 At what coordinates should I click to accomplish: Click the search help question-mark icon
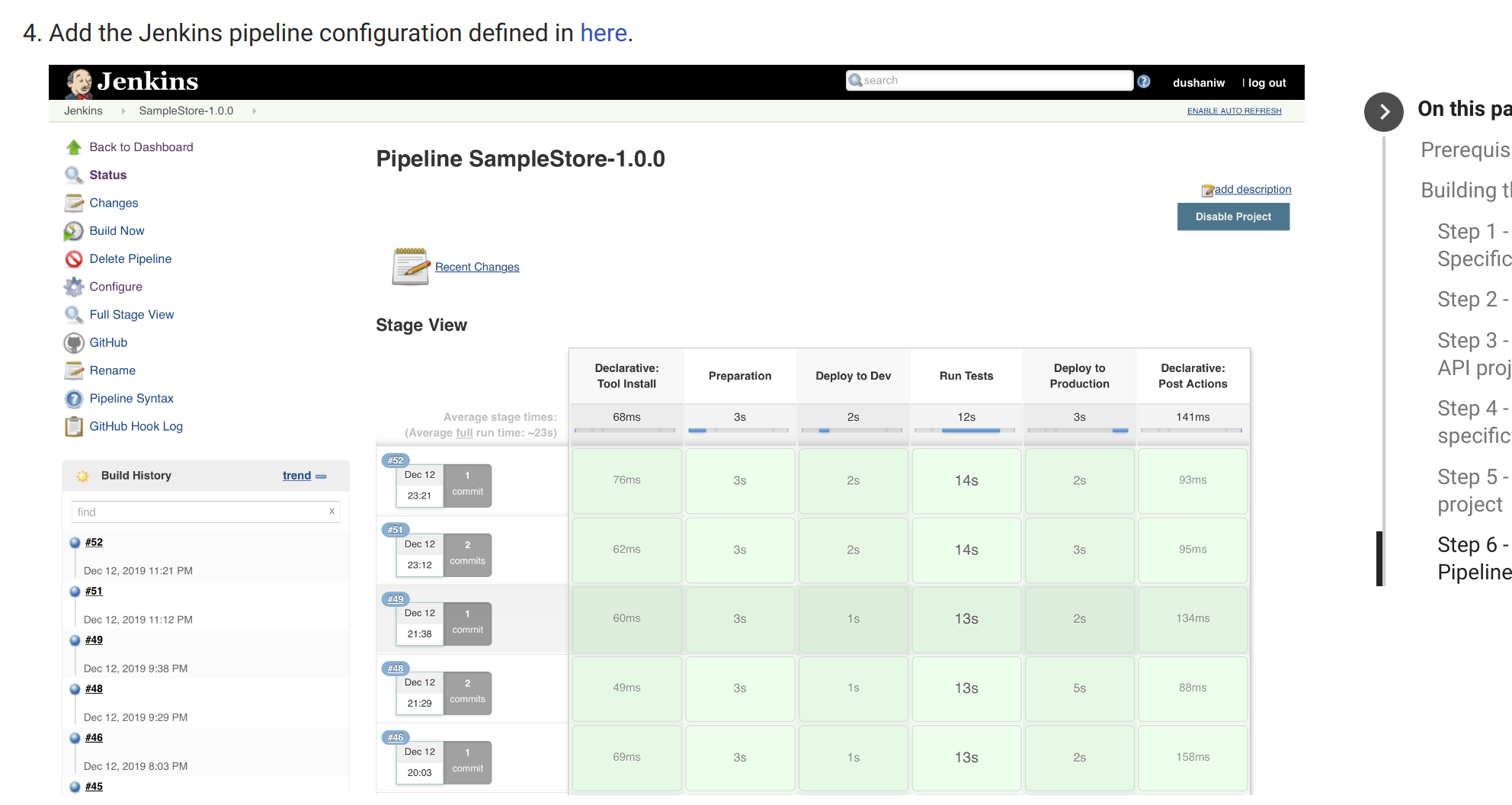(x=1144, y=82)
